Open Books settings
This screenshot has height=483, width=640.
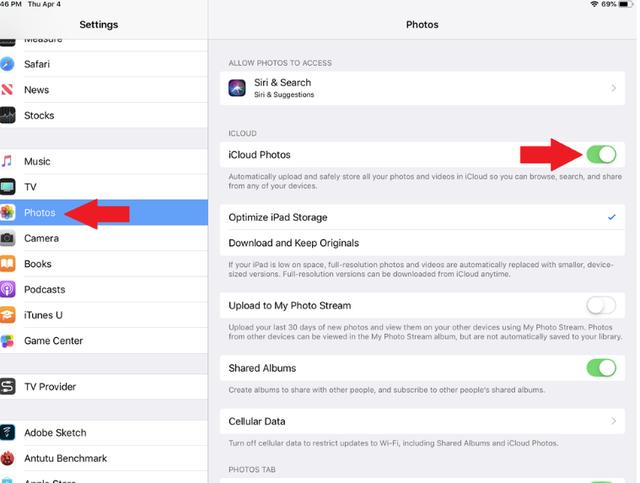click(104, 264)
